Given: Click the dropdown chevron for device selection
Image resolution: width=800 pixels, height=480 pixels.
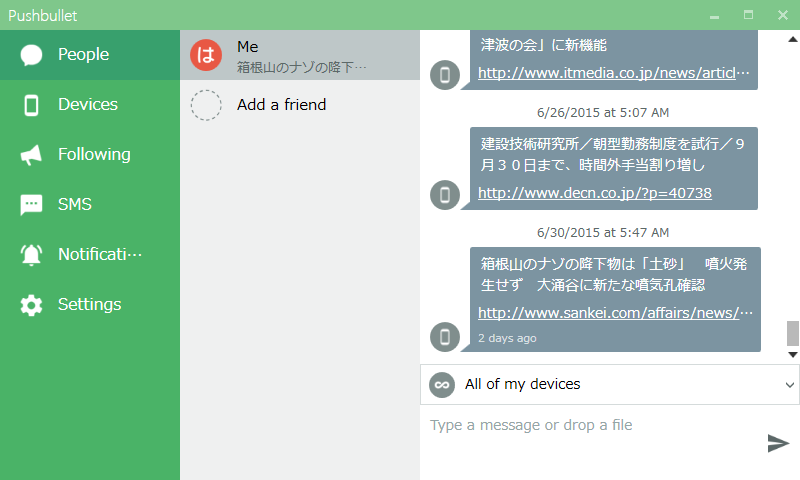Looking at the screenshot, I should pyautogui.click(x=789, y=385).
